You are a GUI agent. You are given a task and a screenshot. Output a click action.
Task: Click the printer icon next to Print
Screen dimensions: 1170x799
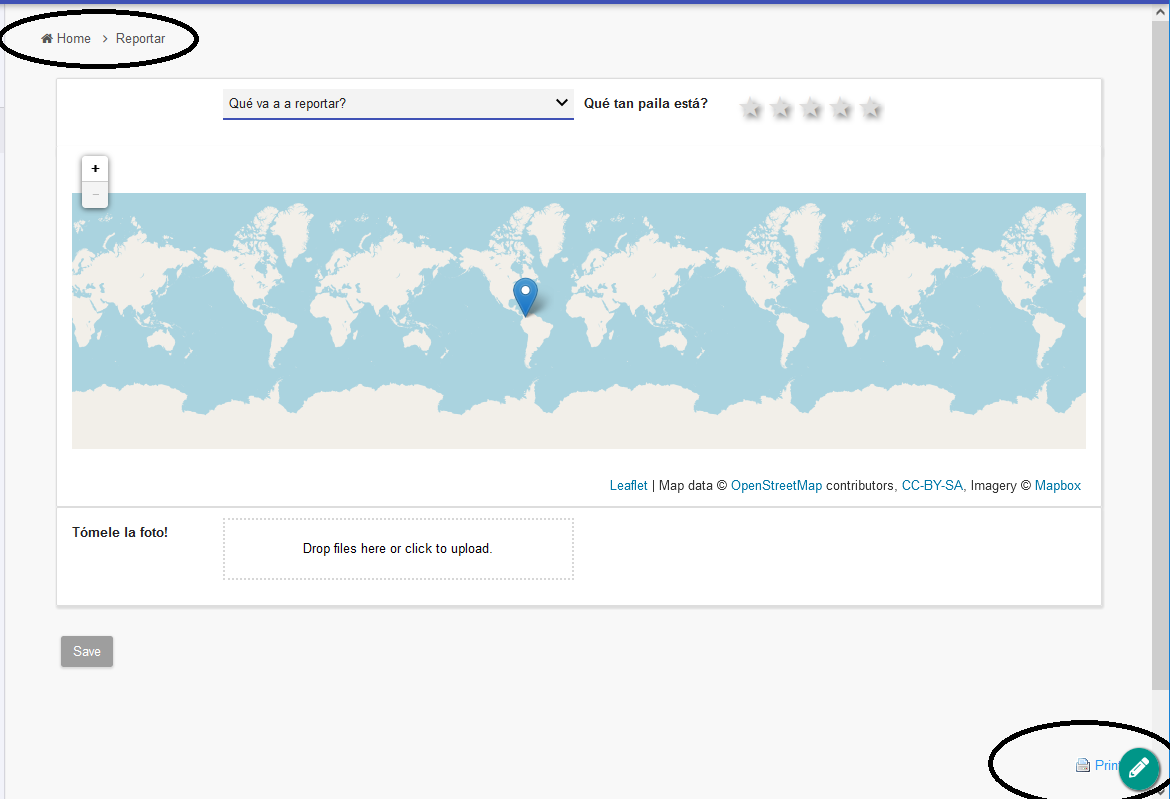coord(1082,766)
